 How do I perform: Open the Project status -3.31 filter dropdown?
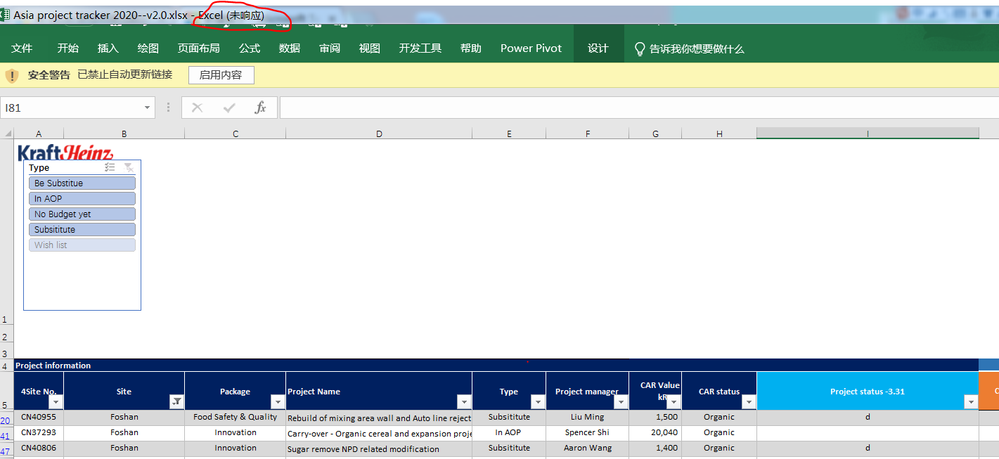tap(971, 402)
